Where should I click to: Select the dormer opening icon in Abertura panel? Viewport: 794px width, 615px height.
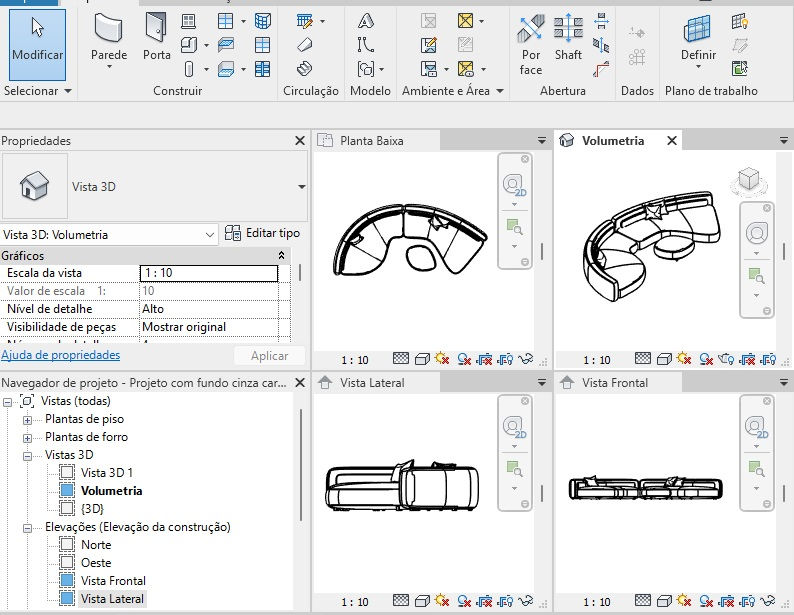point(601,68)
